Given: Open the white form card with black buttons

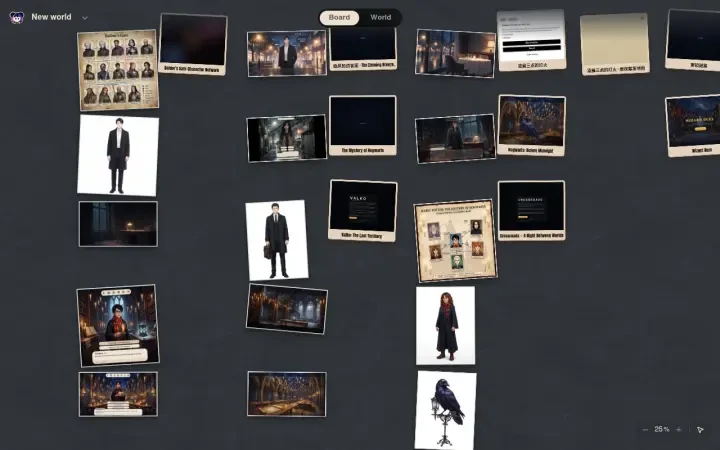Looking at the screenshot, I should (x=531, y=40).
